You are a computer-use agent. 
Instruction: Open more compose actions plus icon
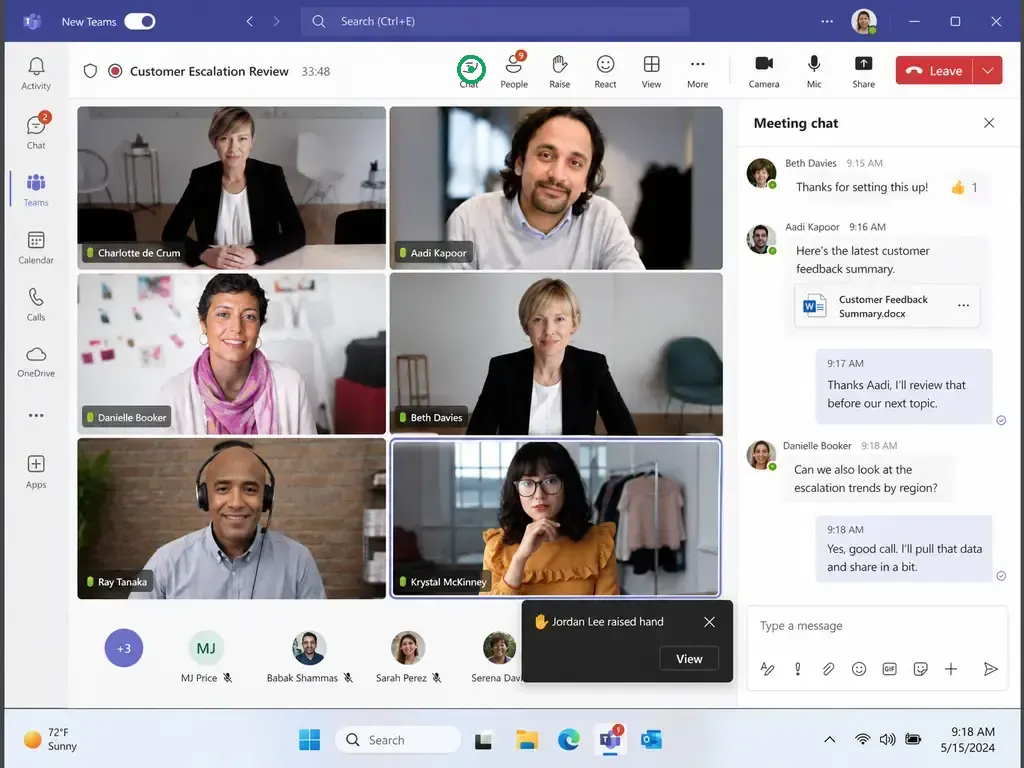(951, 669)
